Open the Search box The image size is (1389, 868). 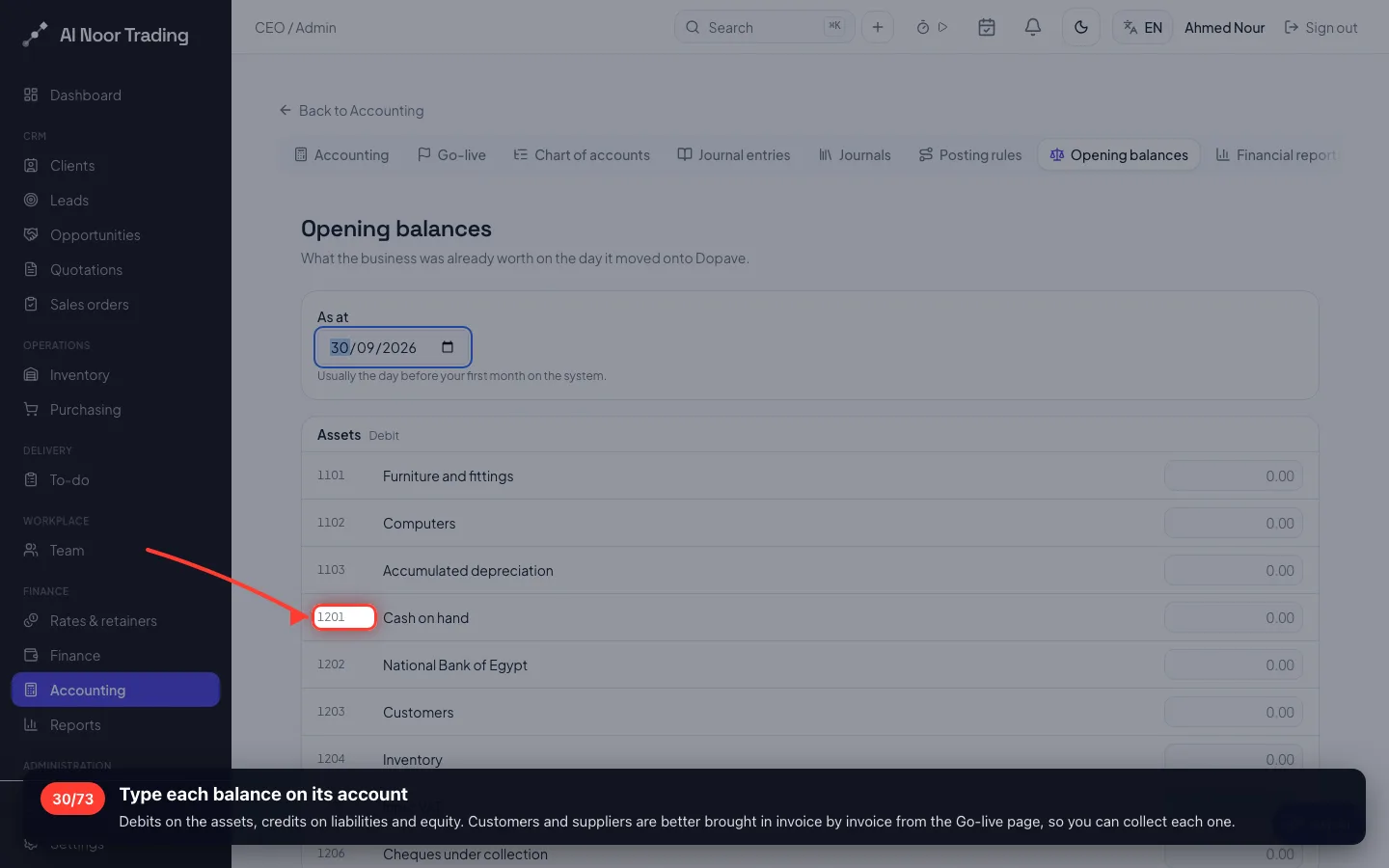[764, 27]
